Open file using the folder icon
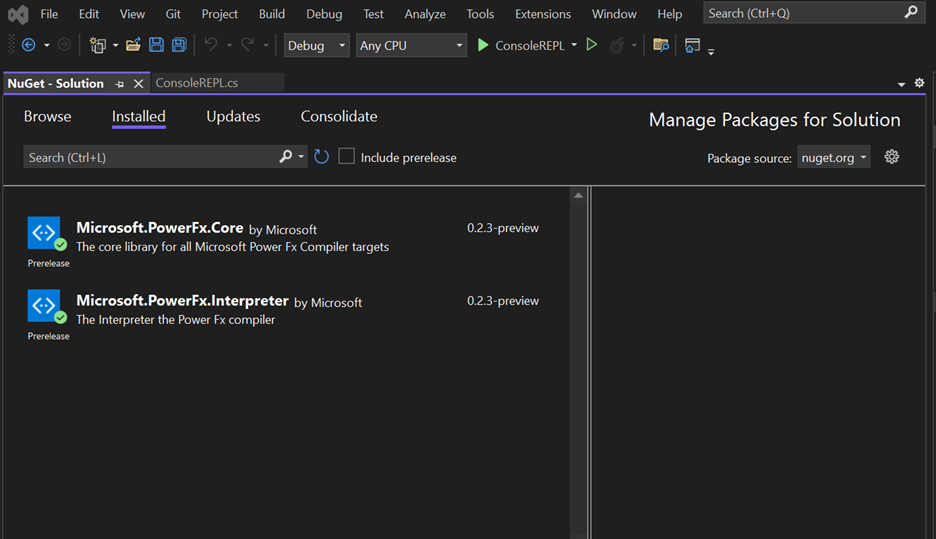This screenshot has width=936, height=539. click(133, 45)
